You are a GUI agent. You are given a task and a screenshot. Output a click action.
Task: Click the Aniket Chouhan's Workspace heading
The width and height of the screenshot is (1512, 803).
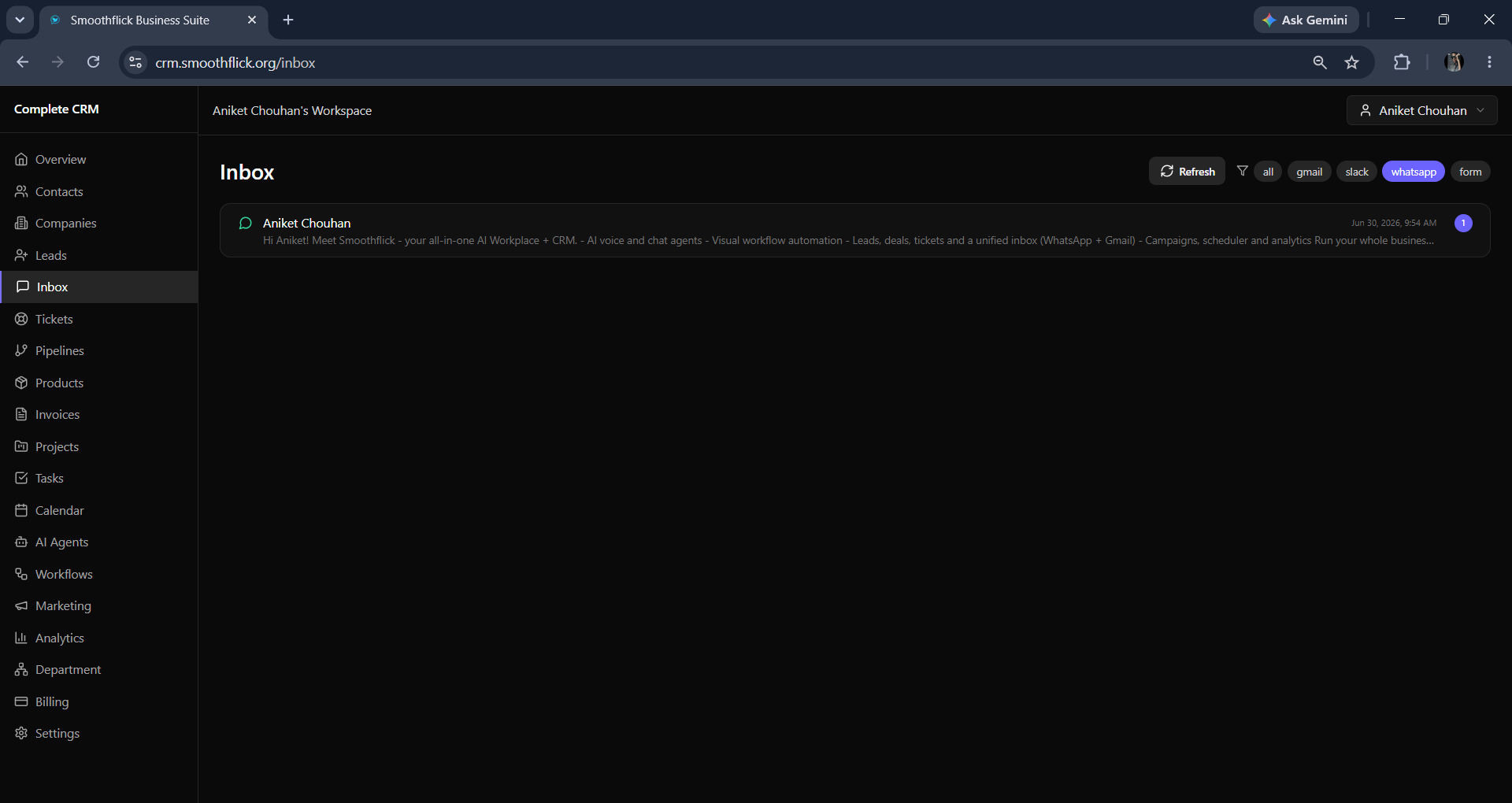pyautogui.click(x=292, y=110)
